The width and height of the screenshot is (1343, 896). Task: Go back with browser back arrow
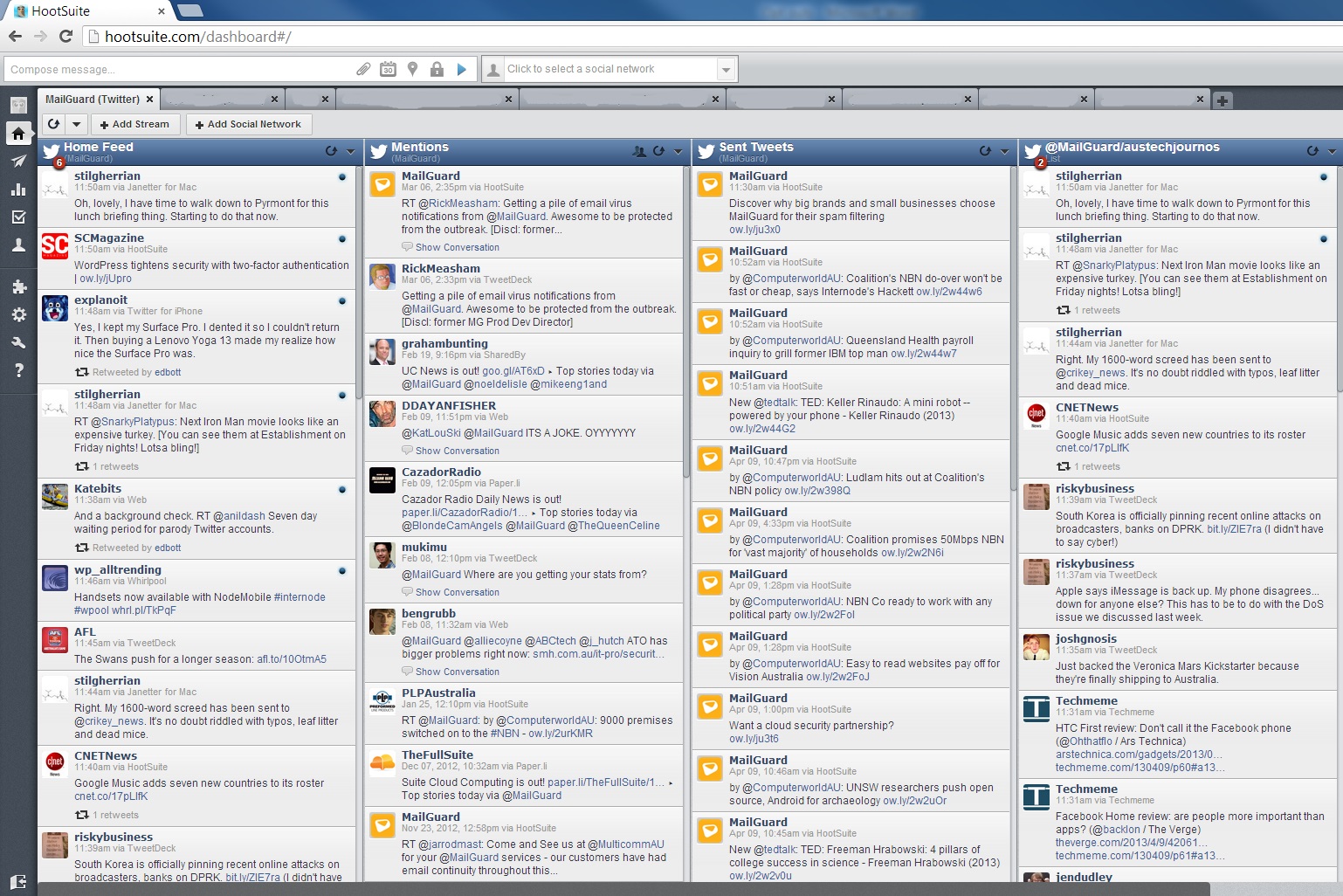click(x=15, y=36)
